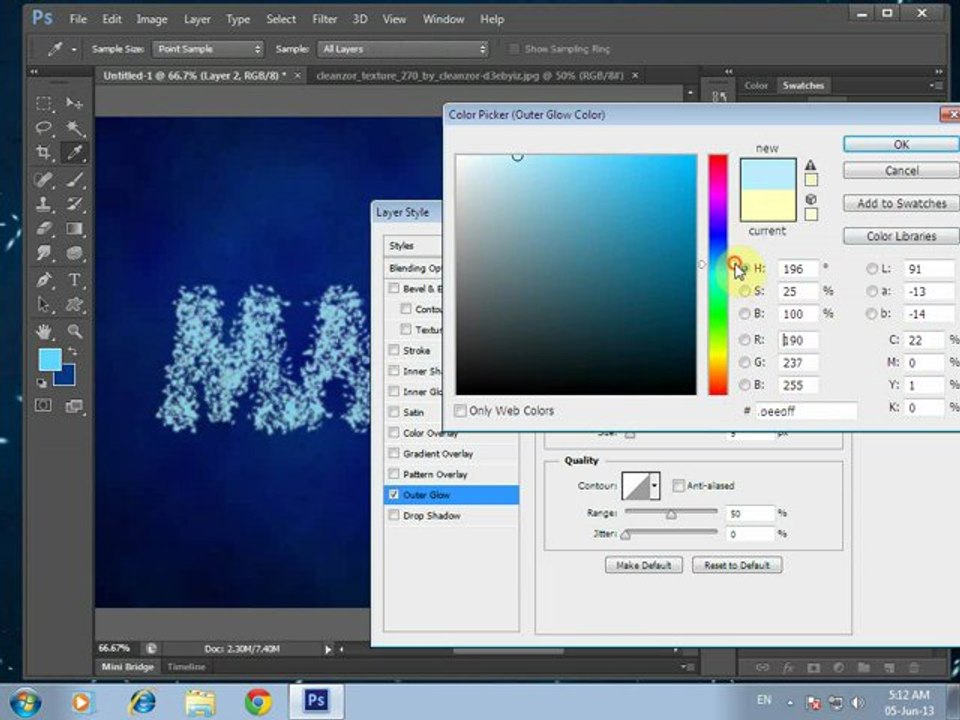
Task: Enable Only Web Colors checkbox
Action: [460, 411]
